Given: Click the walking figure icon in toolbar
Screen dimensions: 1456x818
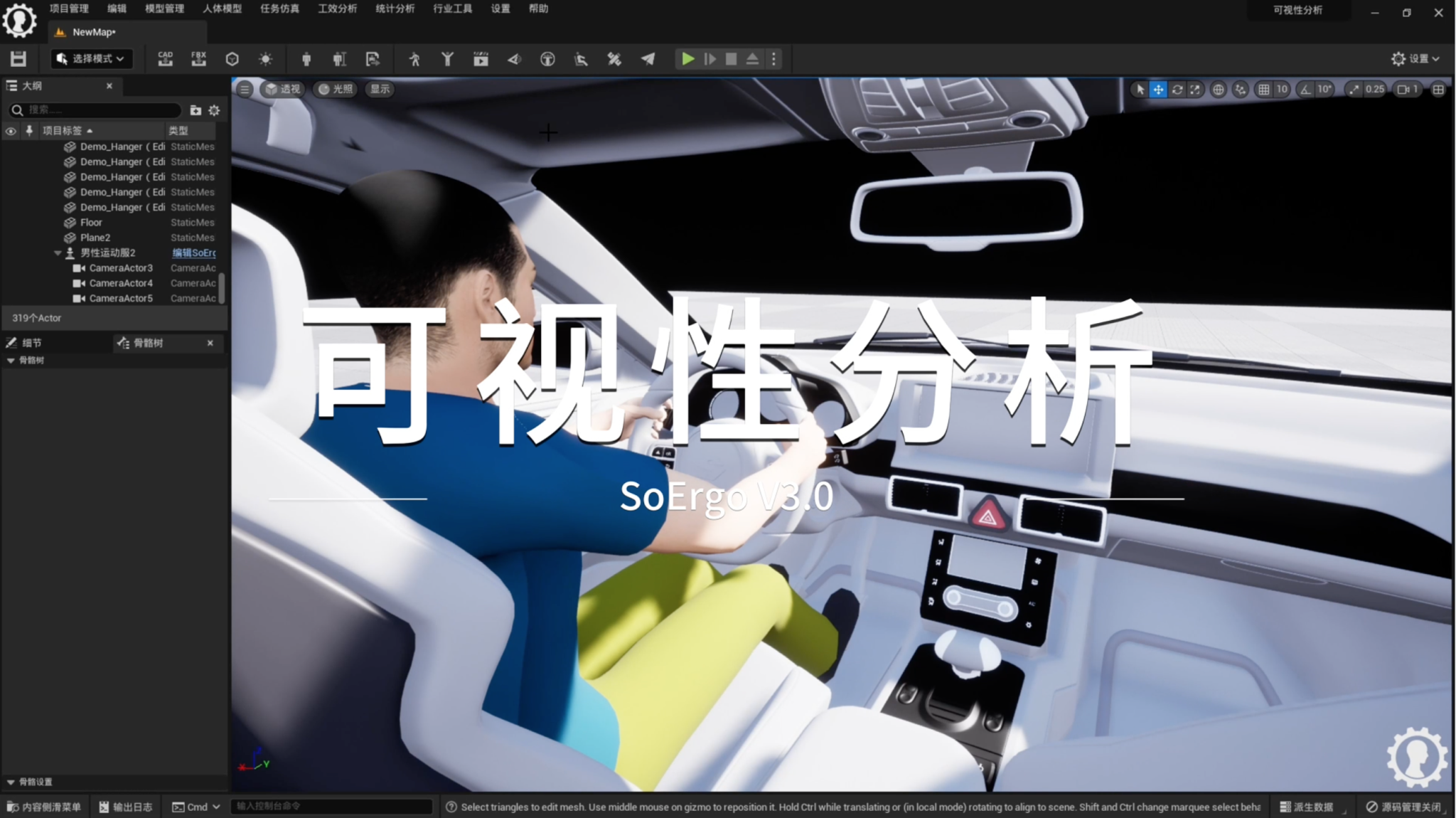Looking at the screenshot, I should coord(414,59).
